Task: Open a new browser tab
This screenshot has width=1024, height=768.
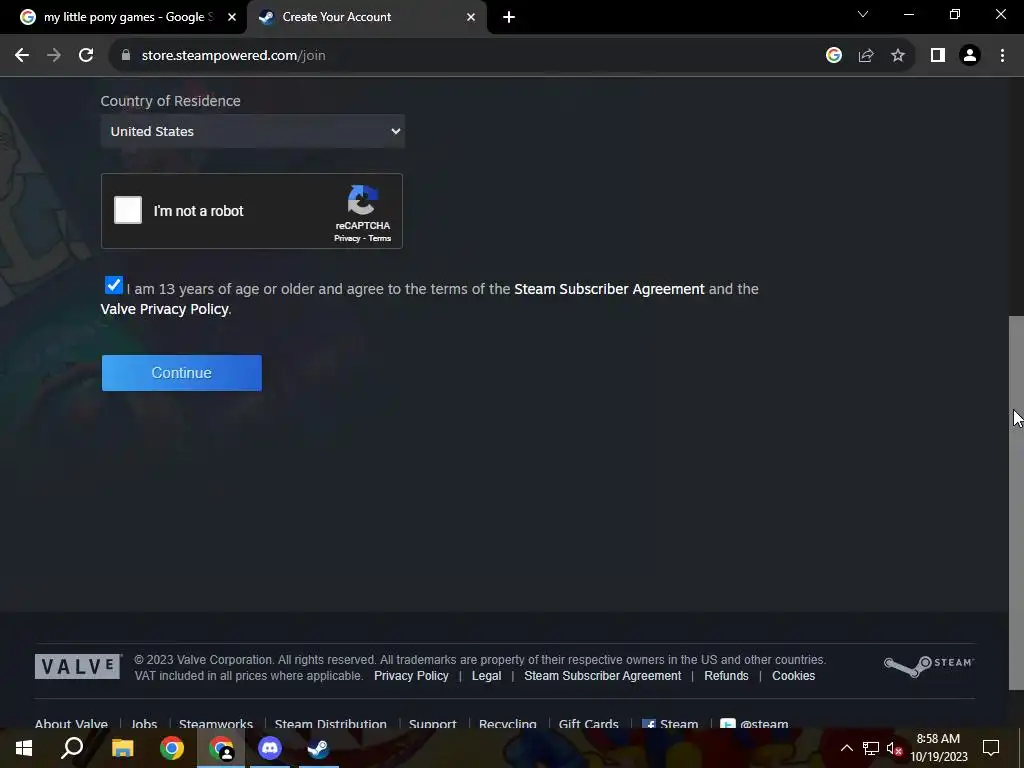Action: 509,17
